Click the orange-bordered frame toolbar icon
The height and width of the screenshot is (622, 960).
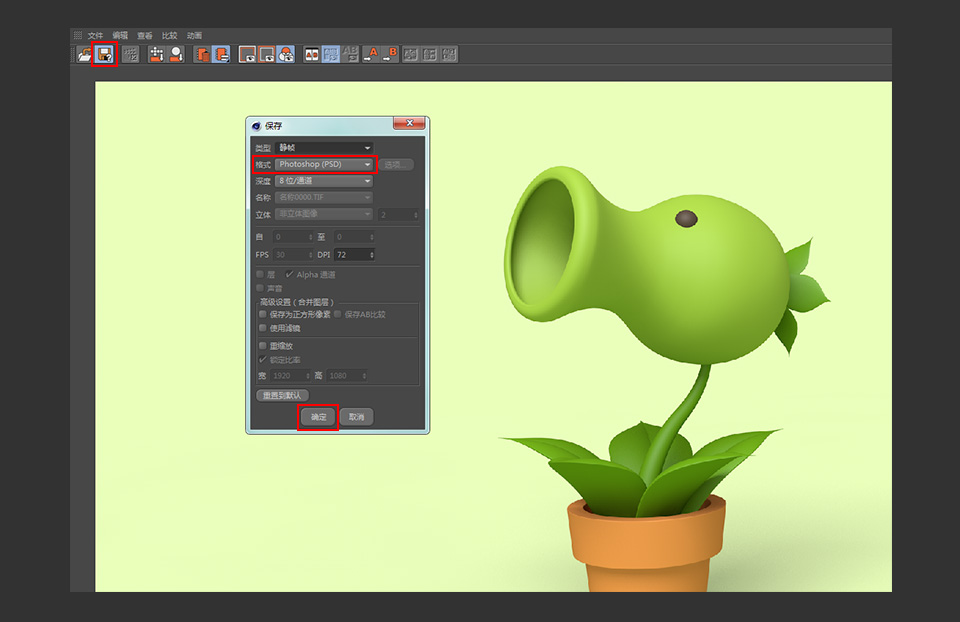click(267, 54)
